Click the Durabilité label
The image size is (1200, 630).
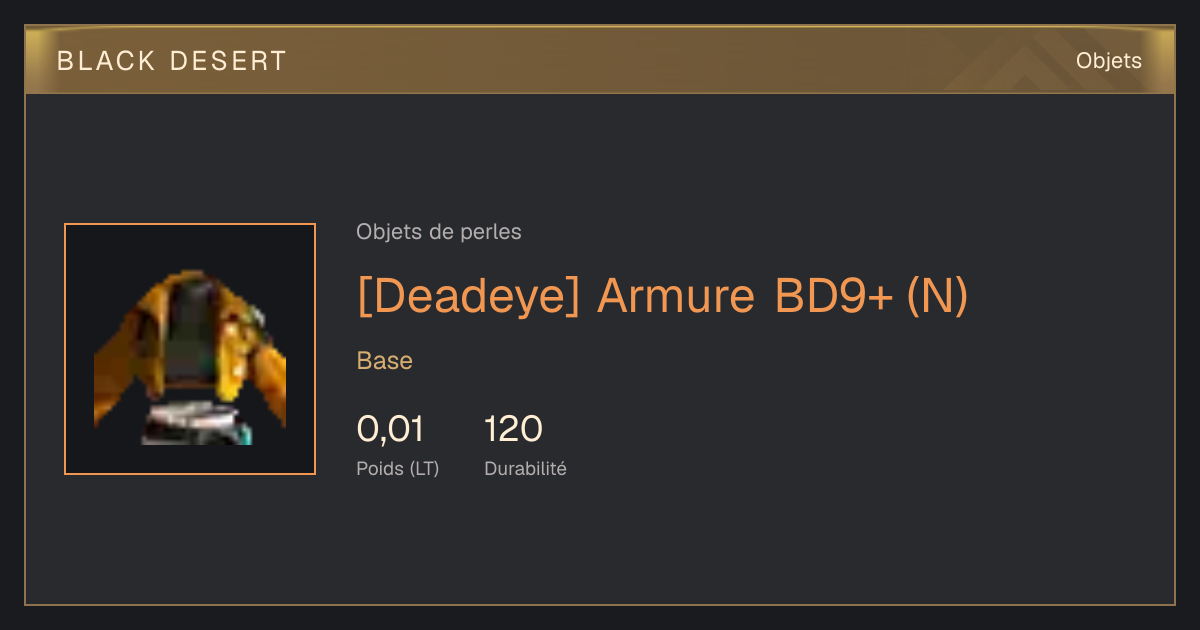(525, 468)
